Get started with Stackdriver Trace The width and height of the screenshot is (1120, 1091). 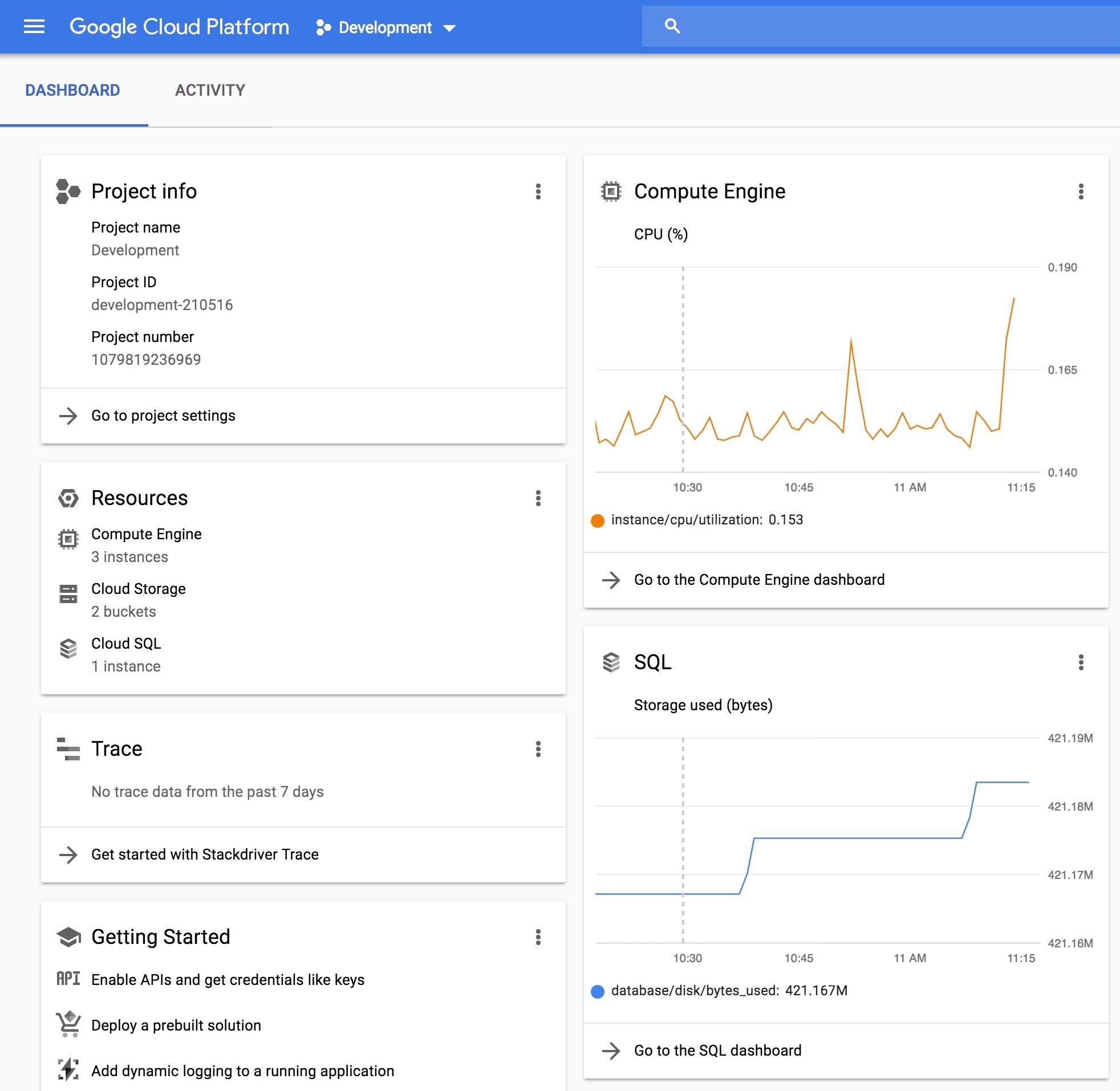tap(205, 854)
